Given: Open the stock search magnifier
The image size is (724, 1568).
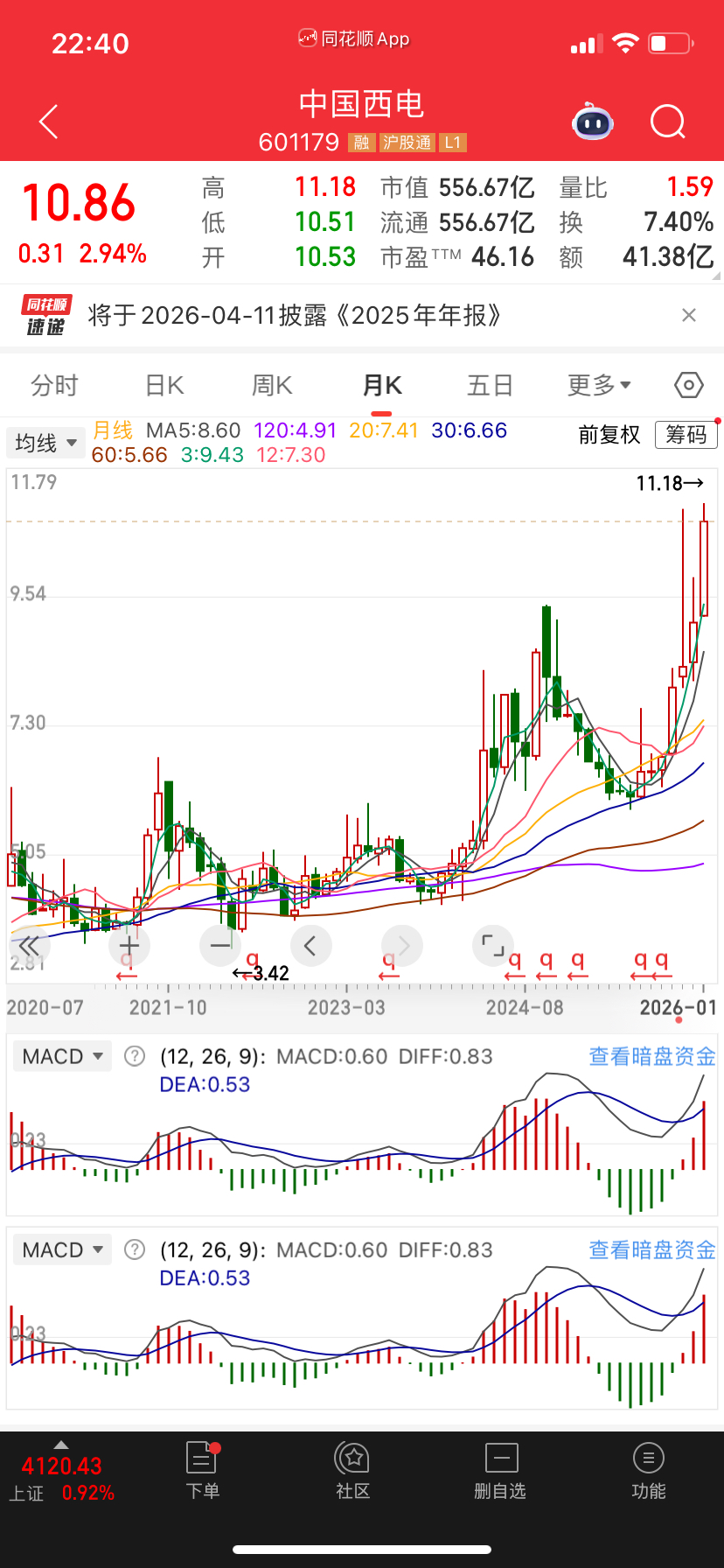Looking at the screenshot, I should point(669,122).
